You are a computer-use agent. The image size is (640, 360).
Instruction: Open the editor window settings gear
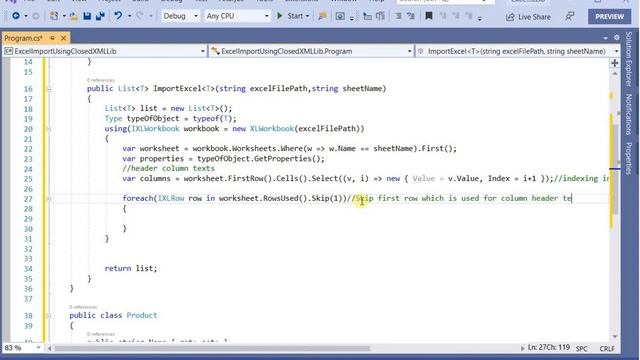point(616,38)
